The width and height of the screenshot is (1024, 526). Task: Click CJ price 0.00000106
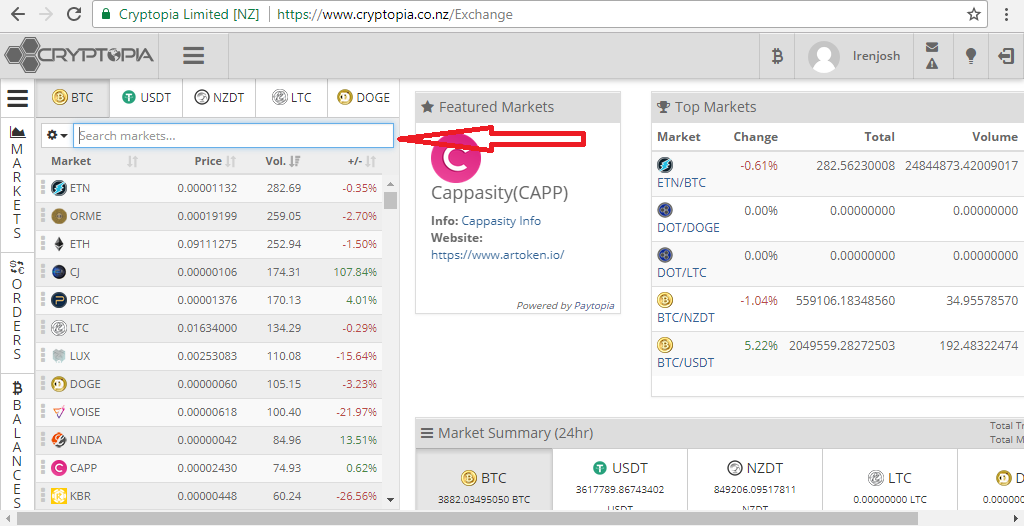pos(207,272)
